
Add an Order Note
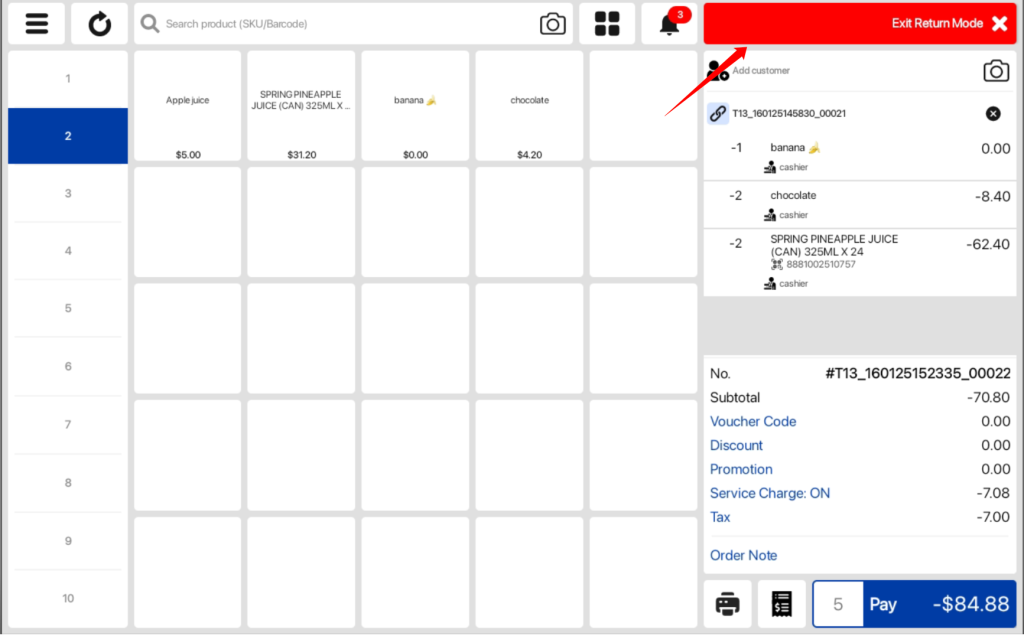click(x=743, y=555)
